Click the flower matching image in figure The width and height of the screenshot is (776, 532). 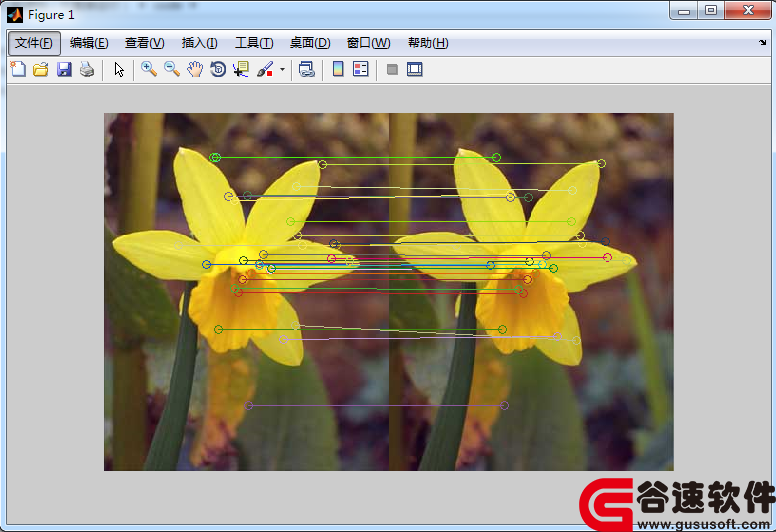[388, 291]
